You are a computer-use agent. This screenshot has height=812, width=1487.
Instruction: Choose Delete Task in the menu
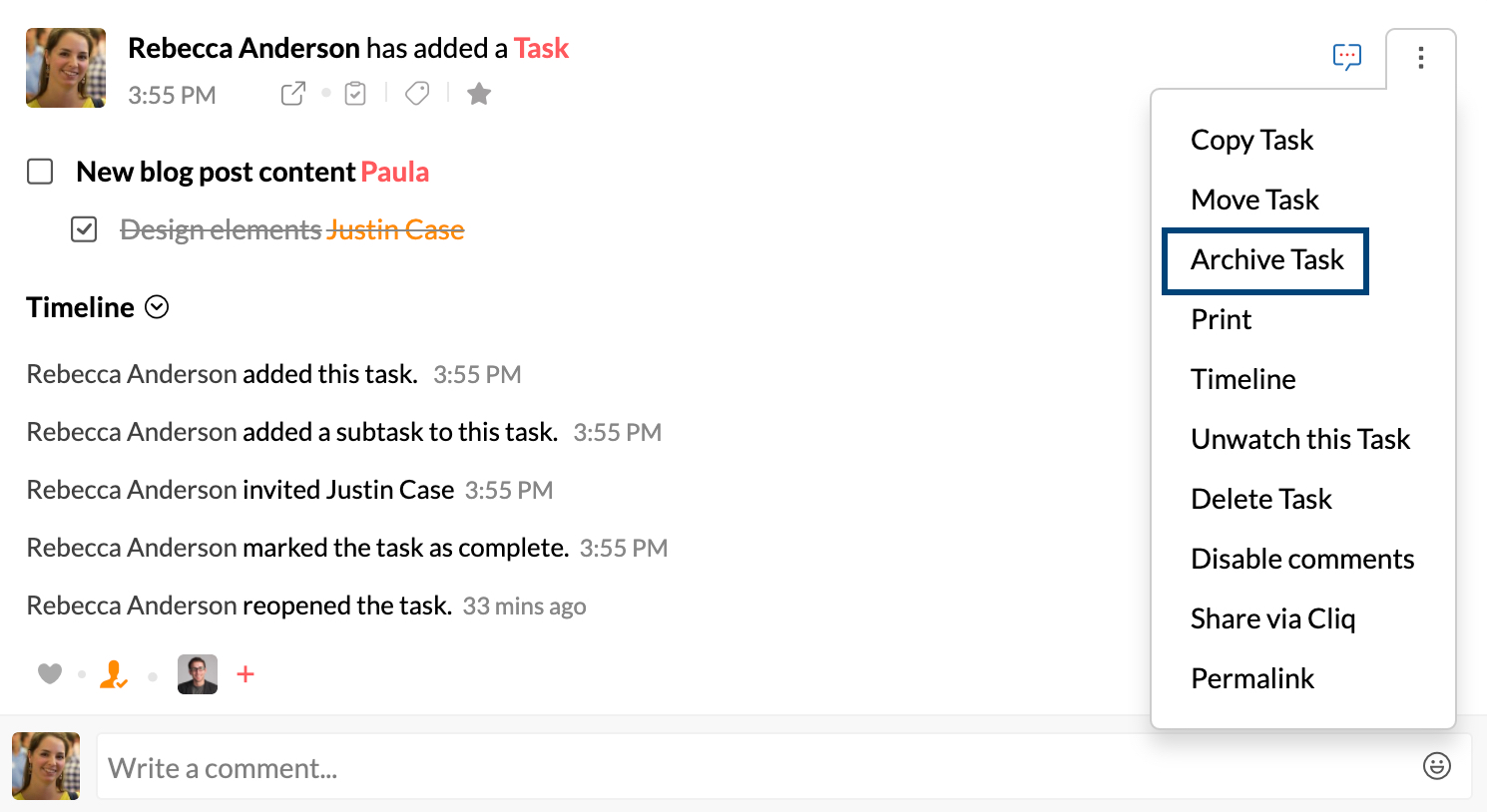click(x=1261, y=499)
